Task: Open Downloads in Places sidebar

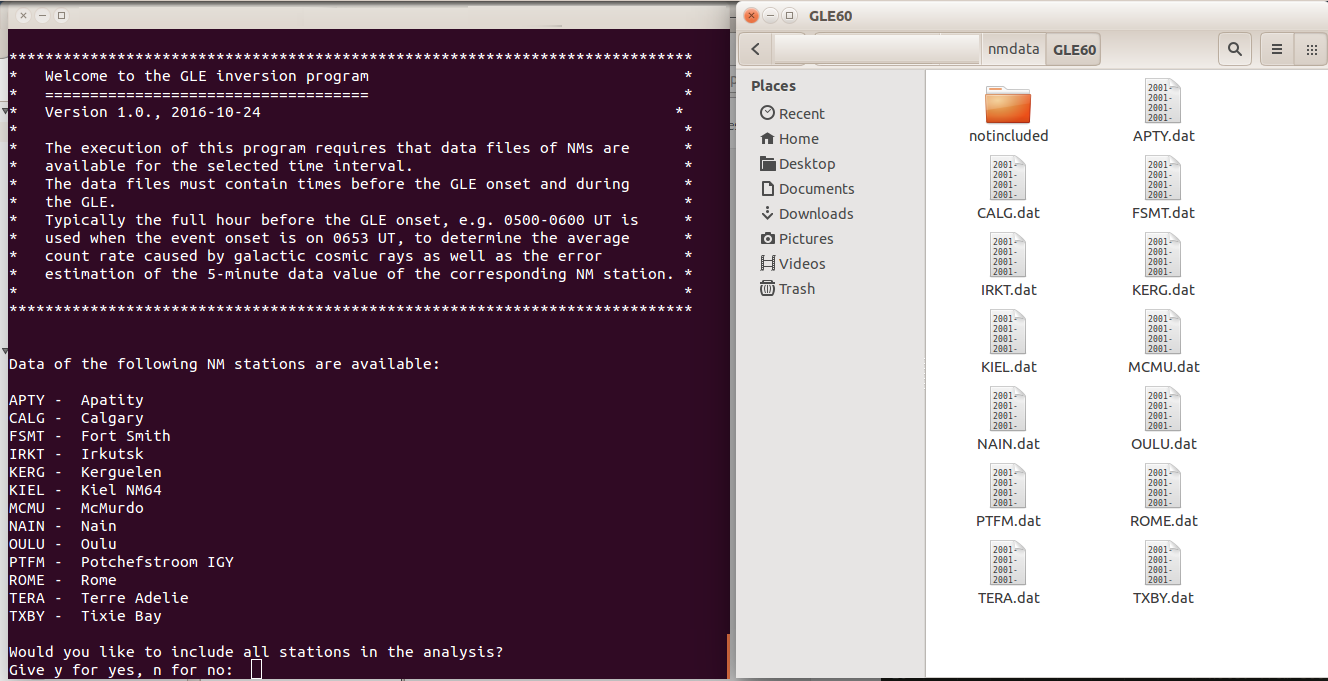Action: 806,214
